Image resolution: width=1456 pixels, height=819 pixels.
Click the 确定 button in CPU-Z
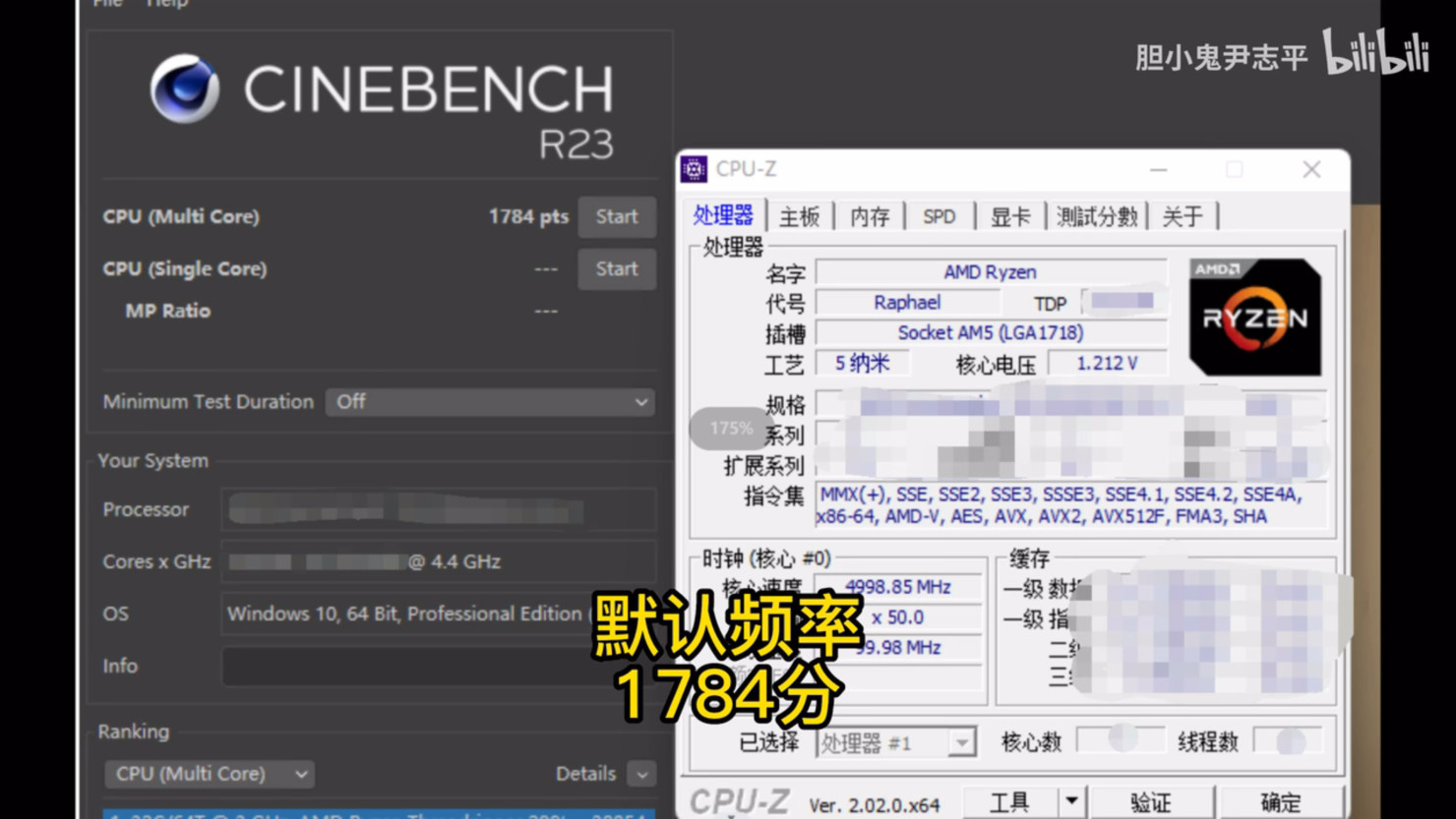pyautogui.click(x=1281, y=802)
